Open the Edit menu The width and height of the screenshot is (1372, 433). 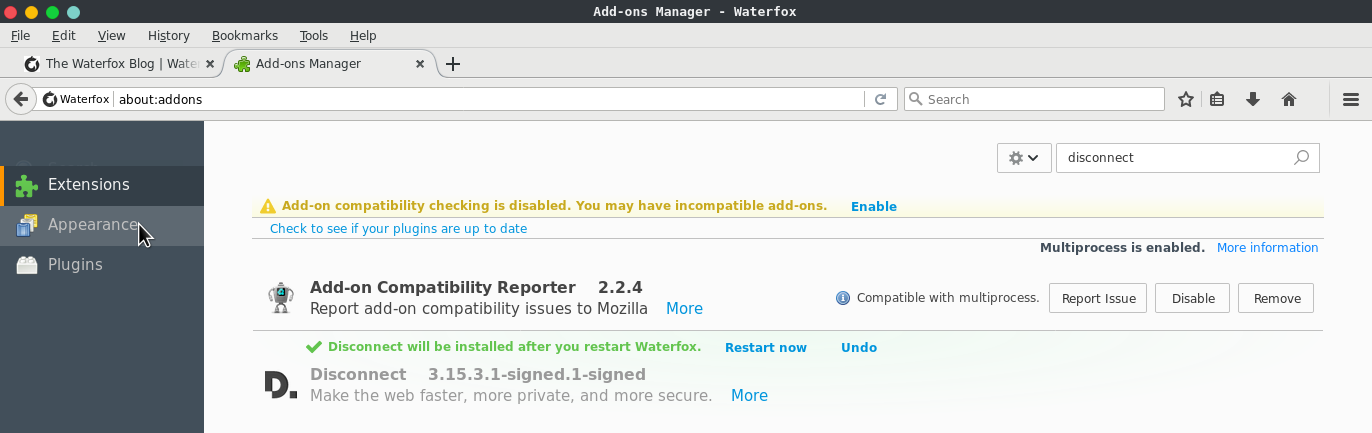click(x=64, y=35)
